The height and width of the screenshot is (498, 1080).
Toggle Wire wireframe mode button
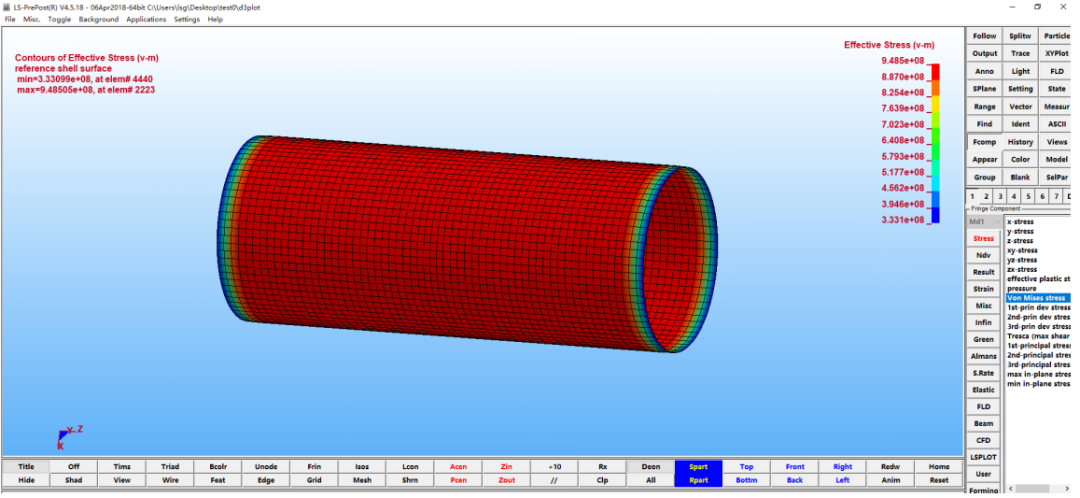pyautogui.click(x=170, y=480)
